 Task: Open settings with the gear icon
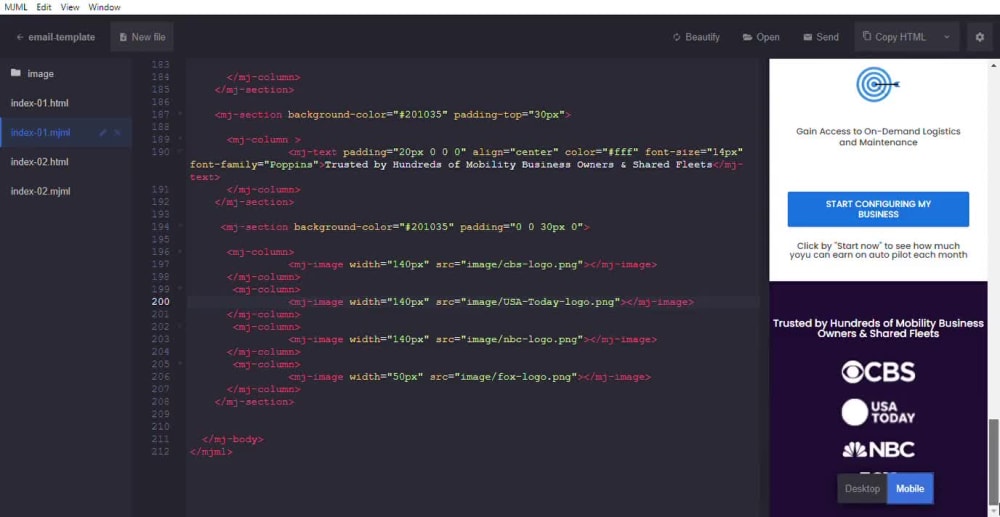pos(980,37)
